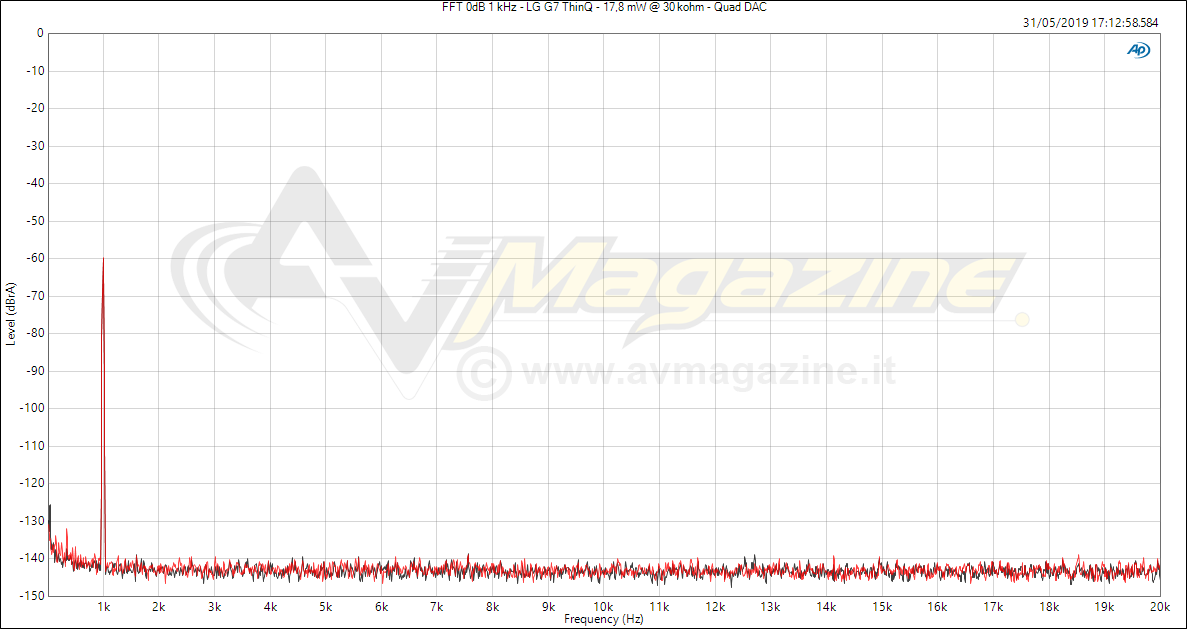Click the tip of the red 1 kHz peak
The image size is (1187, 629).
pos(103,258)
